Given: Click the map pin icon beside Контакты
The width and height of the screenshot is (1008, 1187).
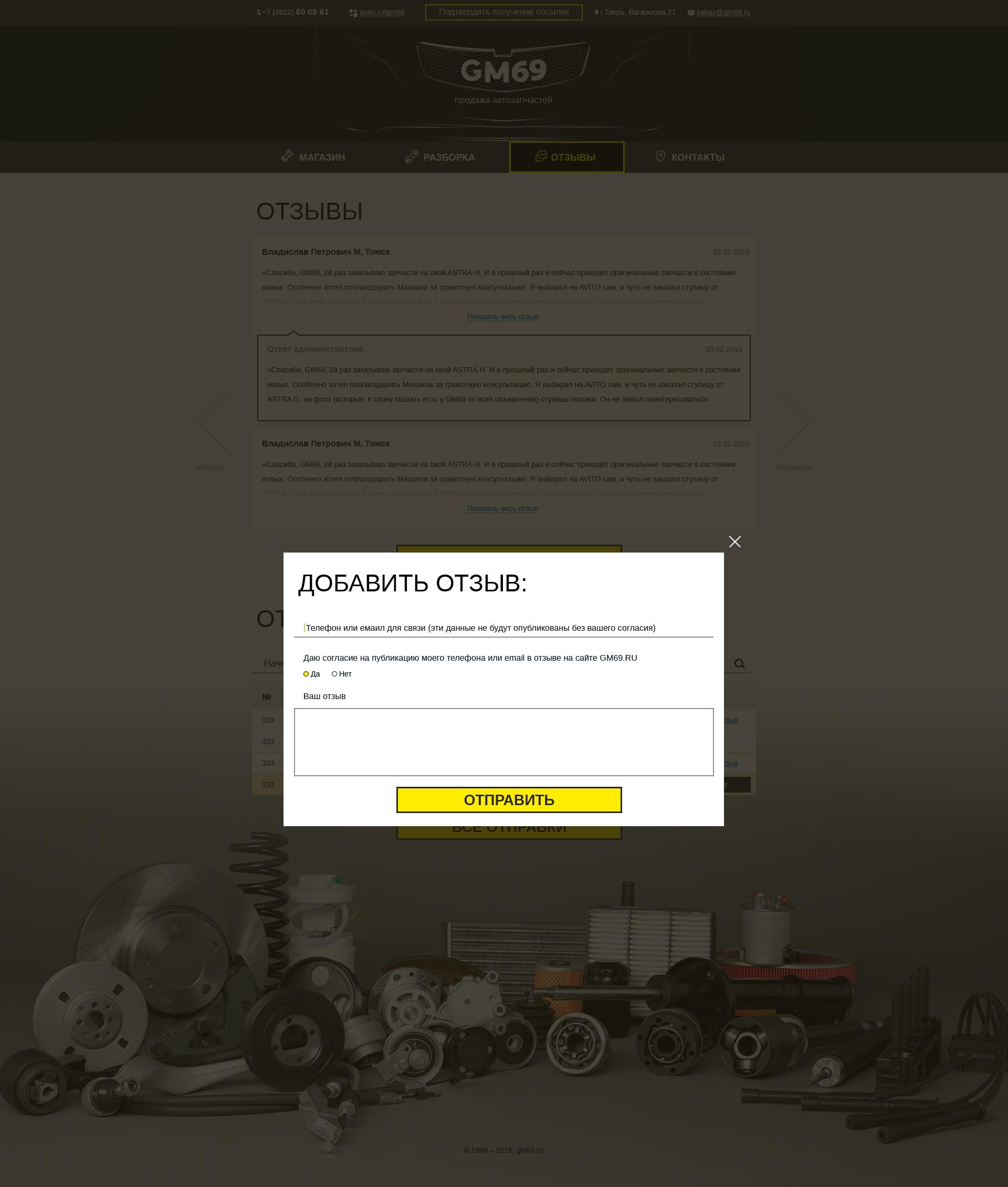Looking at the screenshot, I should pos(660,156).
